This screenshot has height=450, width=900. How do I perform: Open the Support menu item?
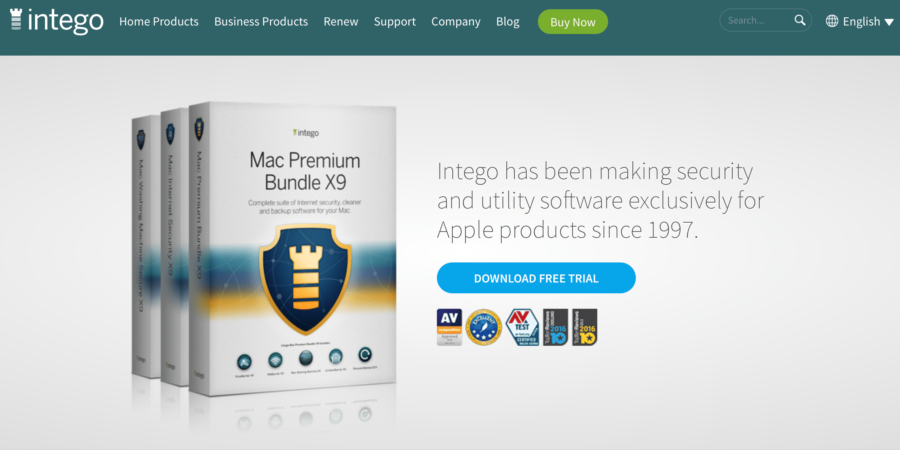tap(395, 22)
